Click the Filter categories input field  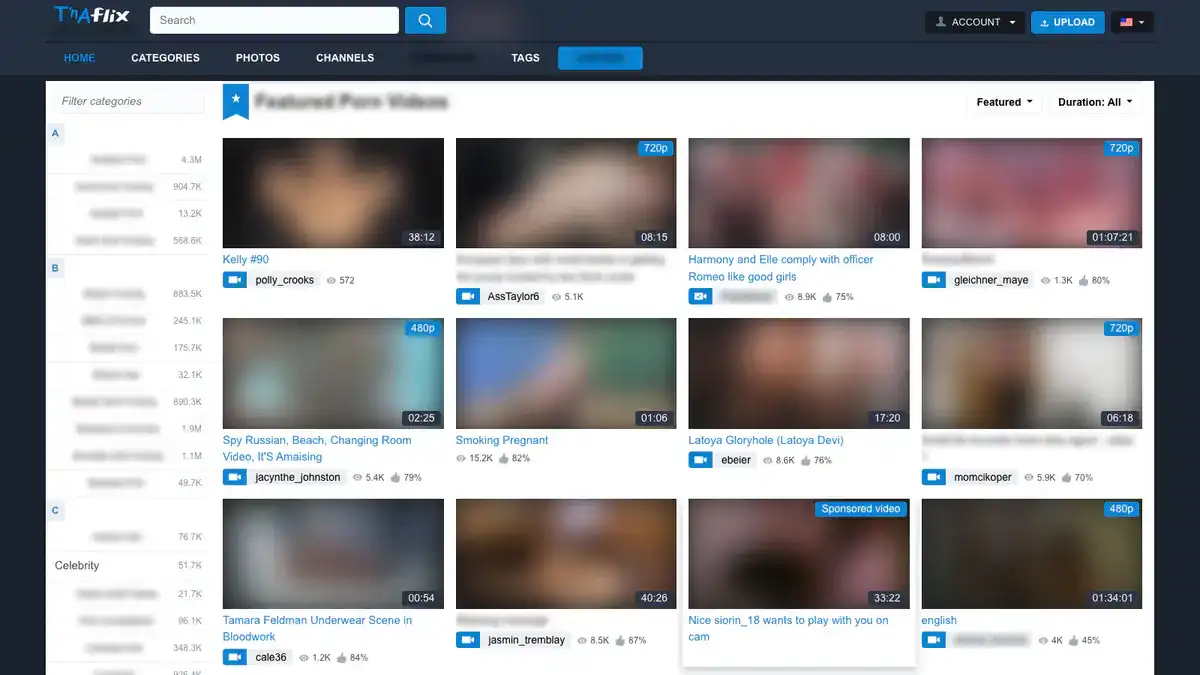point(130,101)
